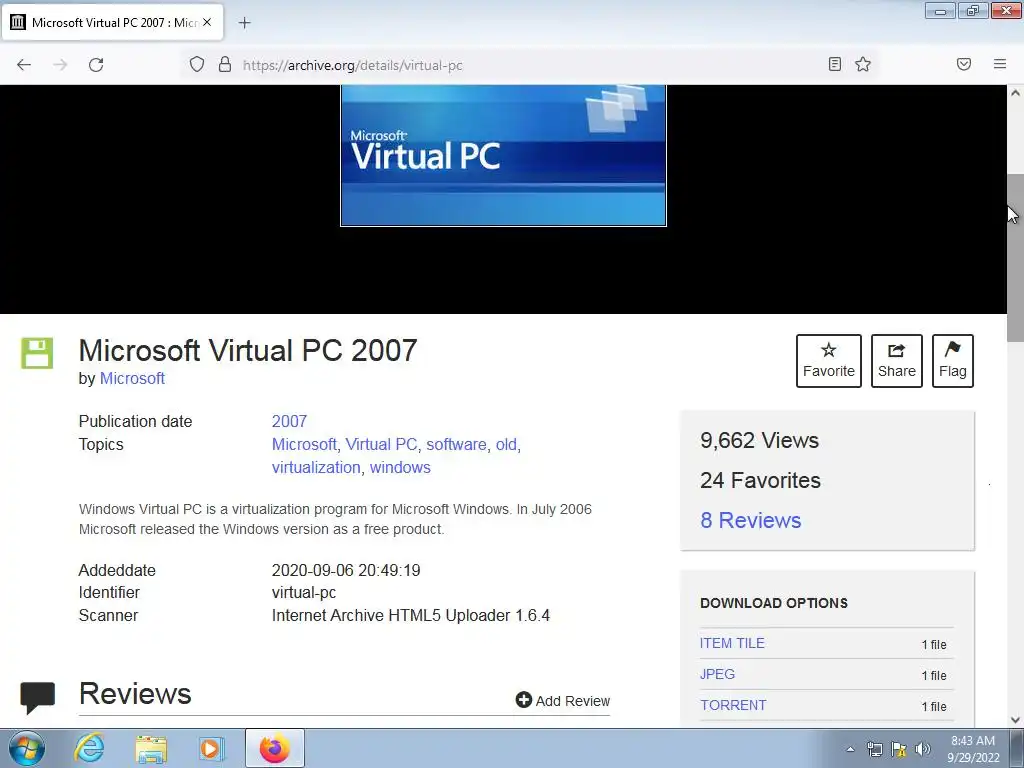Go back using the browser back arrow
Viewport: 1024px width, 768px height.
[x=24, y=65]
